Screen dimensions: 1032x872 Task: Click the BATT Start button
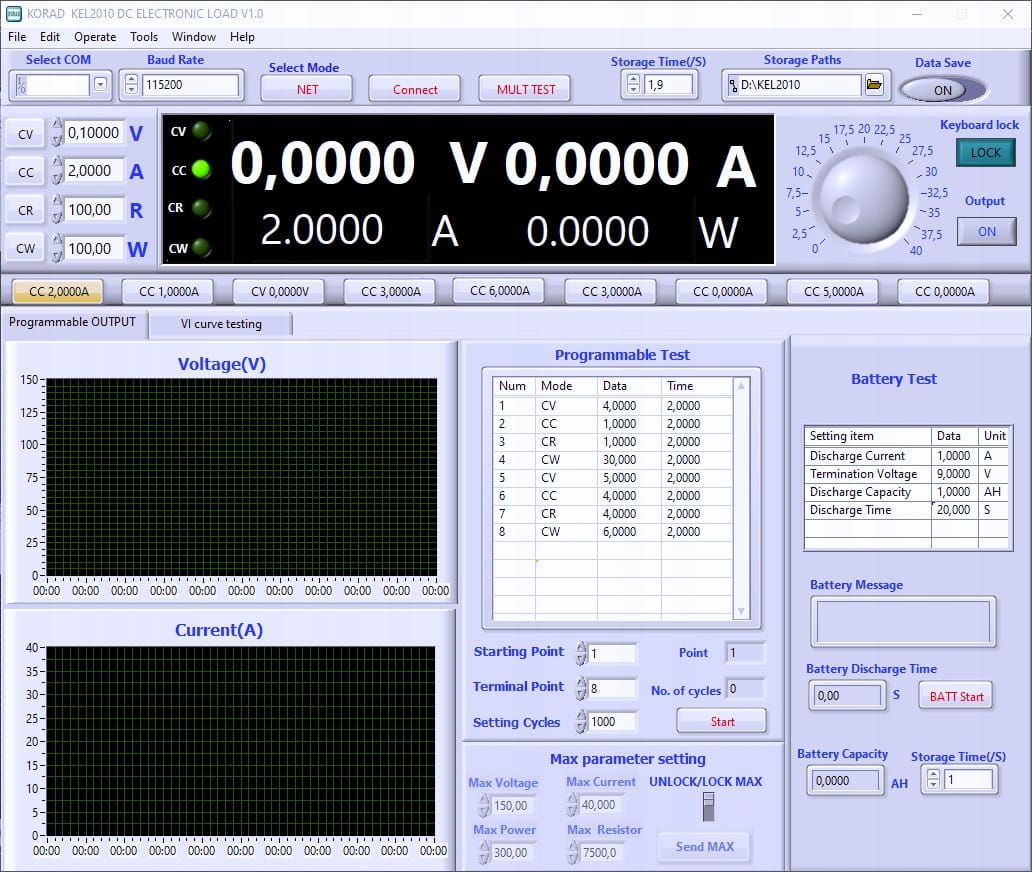[956, 696]
